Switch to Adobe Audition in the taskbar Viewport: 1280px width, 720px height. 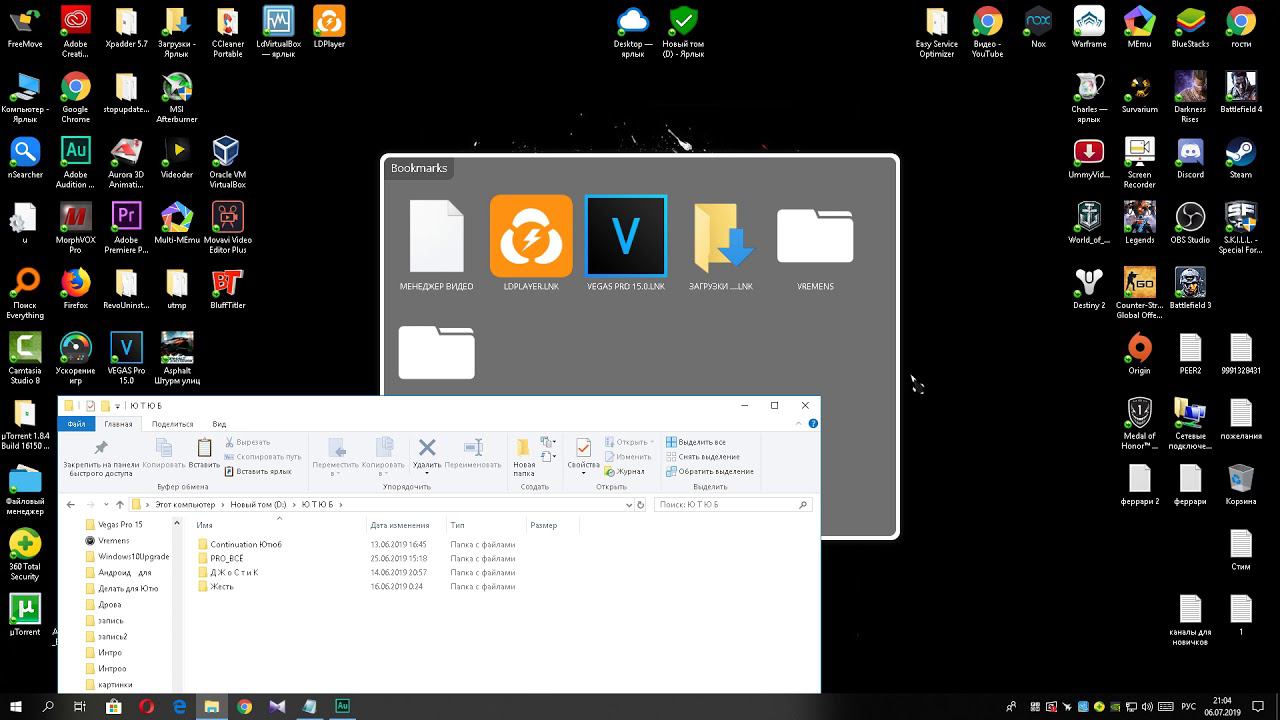click(342, 706)
